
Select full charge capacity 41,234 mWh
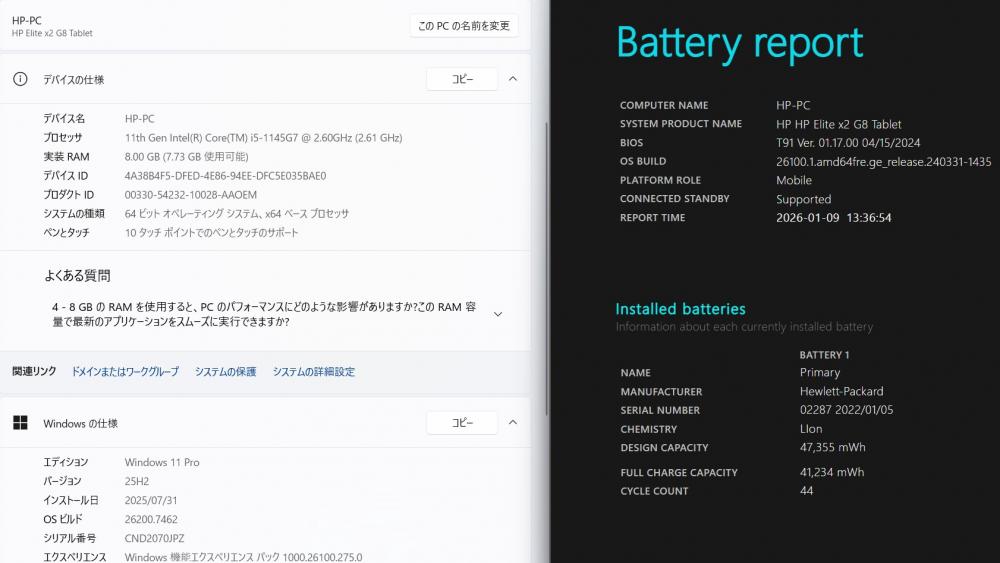tap(832, 472)
